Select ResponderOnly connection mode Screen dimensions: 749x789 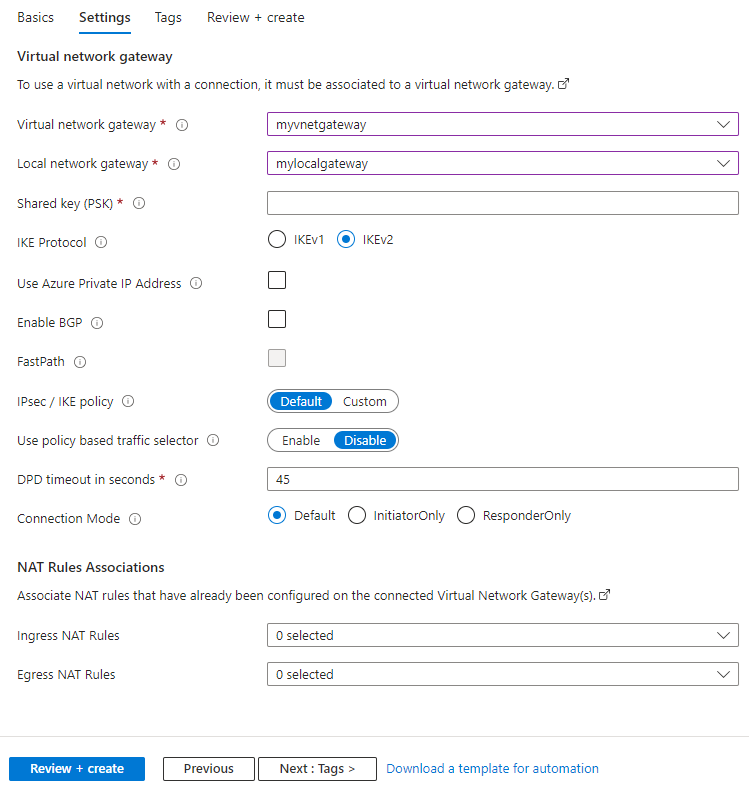click(x=466, y=516)
